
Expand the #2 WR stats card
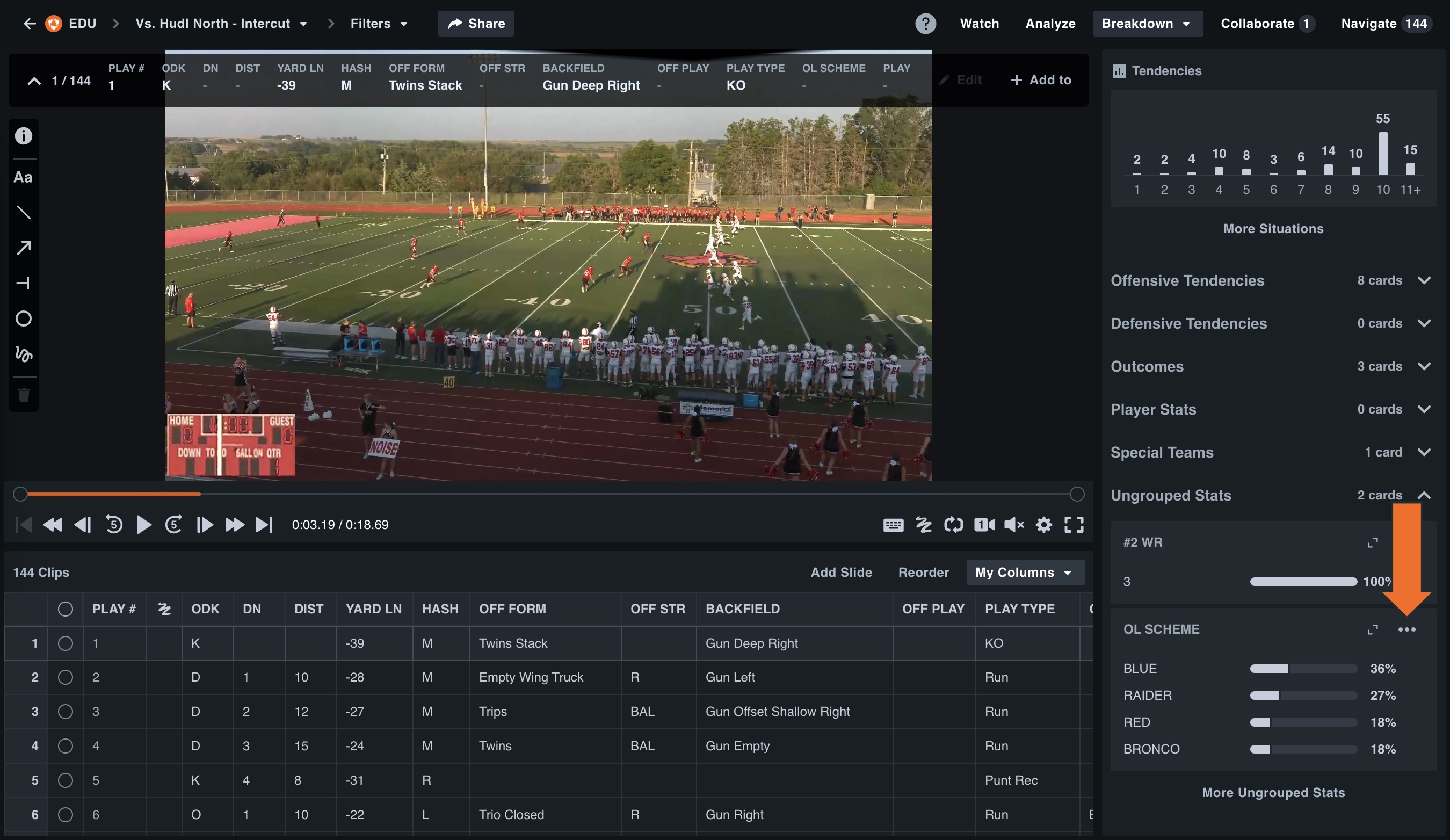pyautogui.click(x=1372, y=542)
